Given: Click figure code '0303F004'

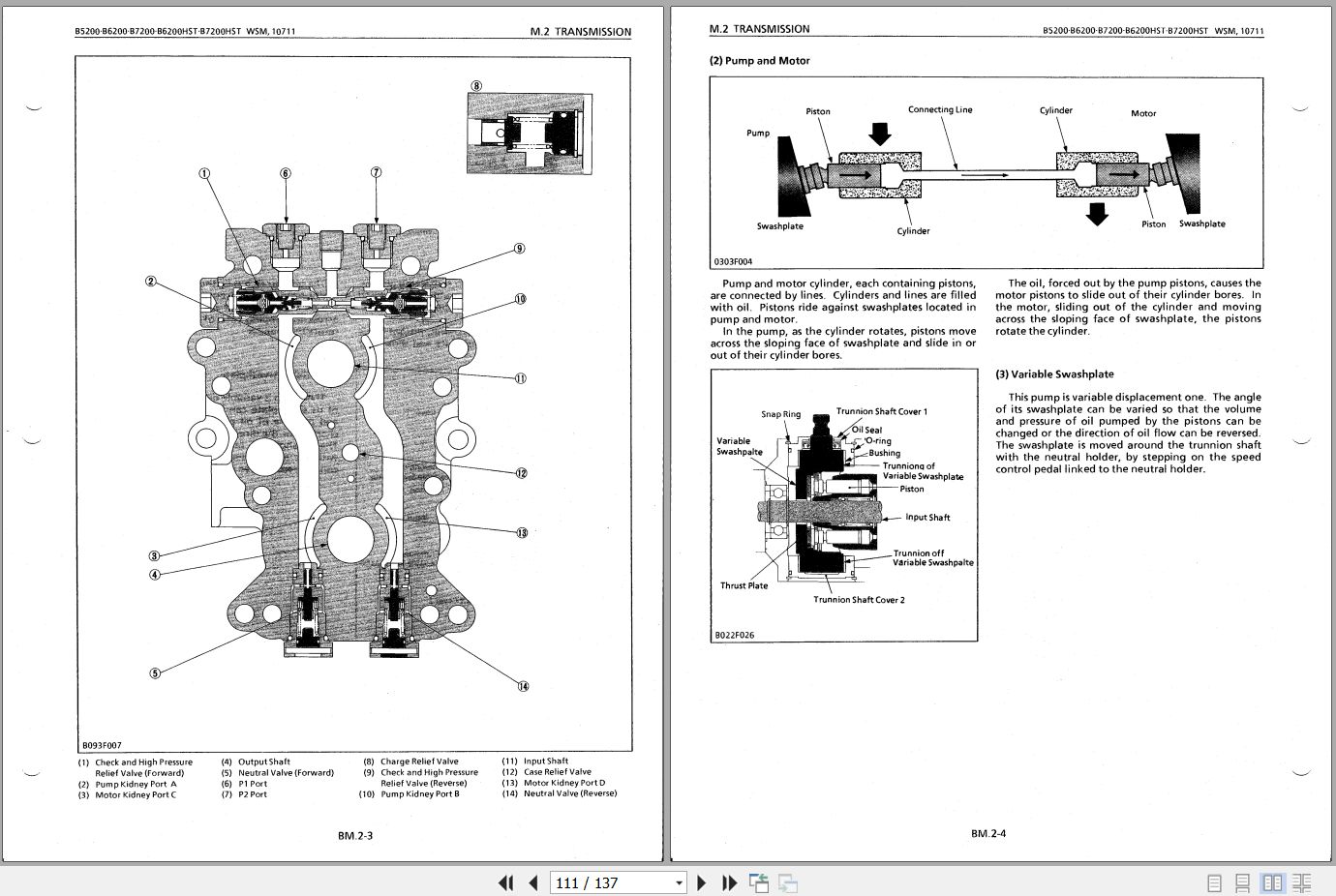Looking at the screenshot, I should click(x=733, y=261).
